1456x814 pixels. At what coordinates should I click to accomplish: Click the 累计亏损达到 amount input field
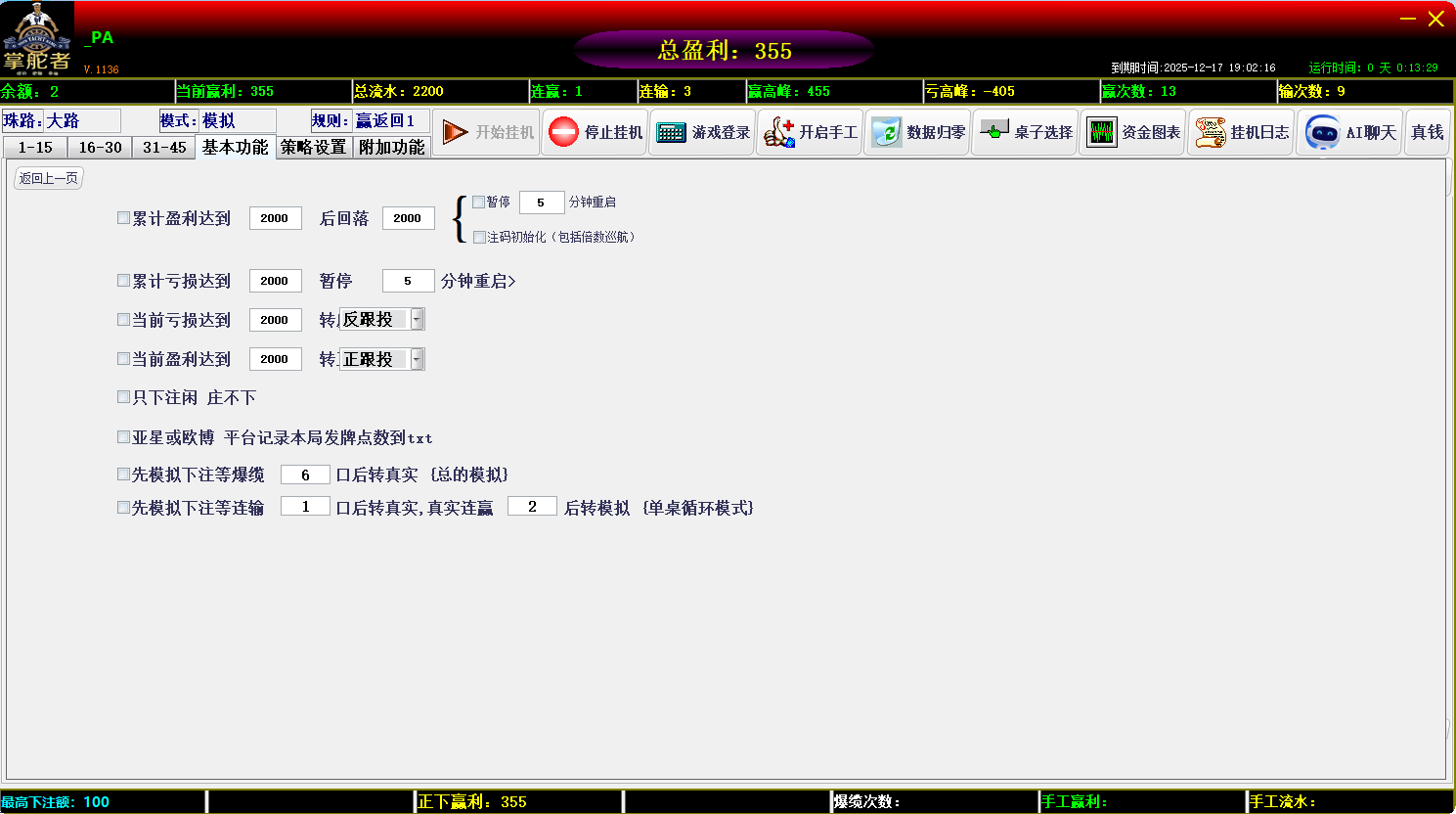point(275,281)
